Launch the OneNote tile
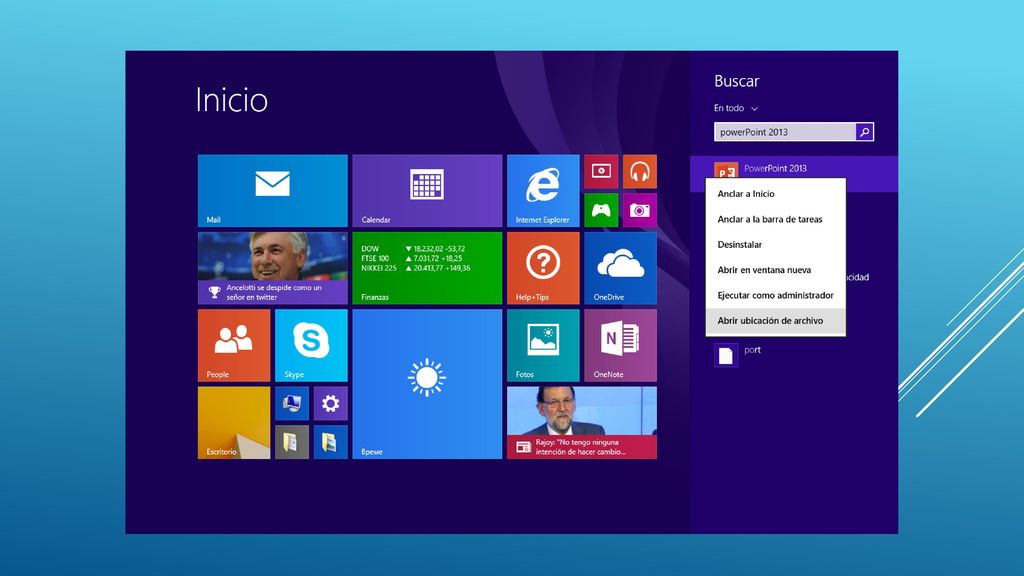The image size is (1024, 576). click(x=620, y=345)
